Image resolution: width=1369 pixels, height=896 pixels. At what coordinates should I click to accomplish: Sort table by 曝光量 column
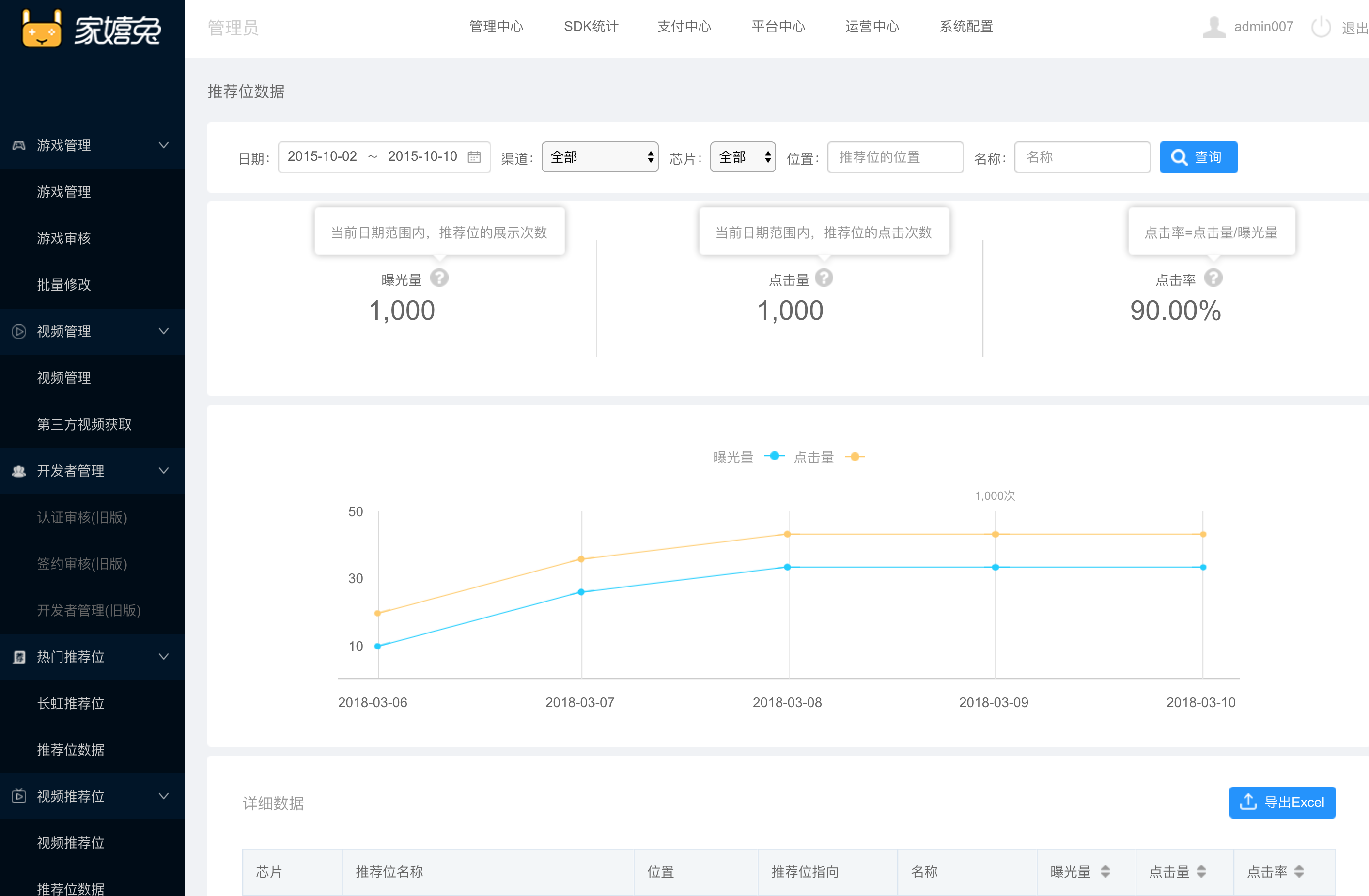click(1105, 871)
